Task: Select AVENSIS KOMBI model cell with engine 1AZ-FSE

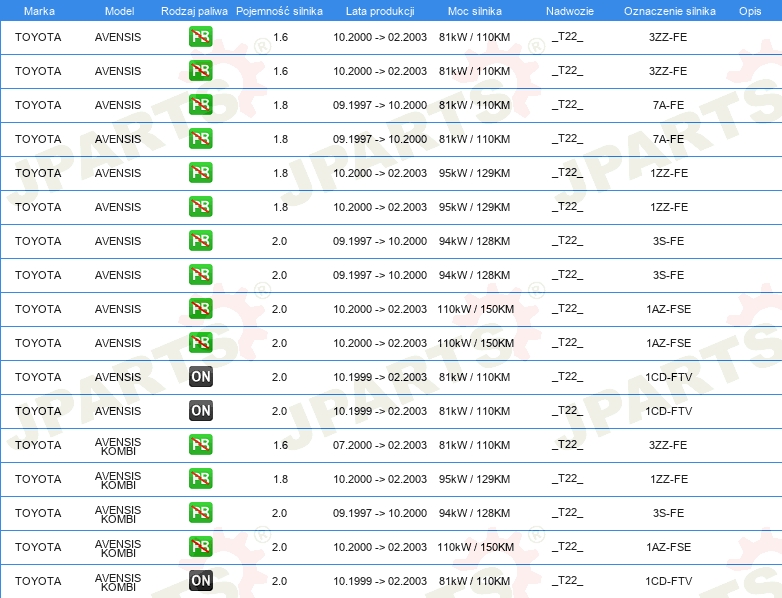Action: (118, 548)
